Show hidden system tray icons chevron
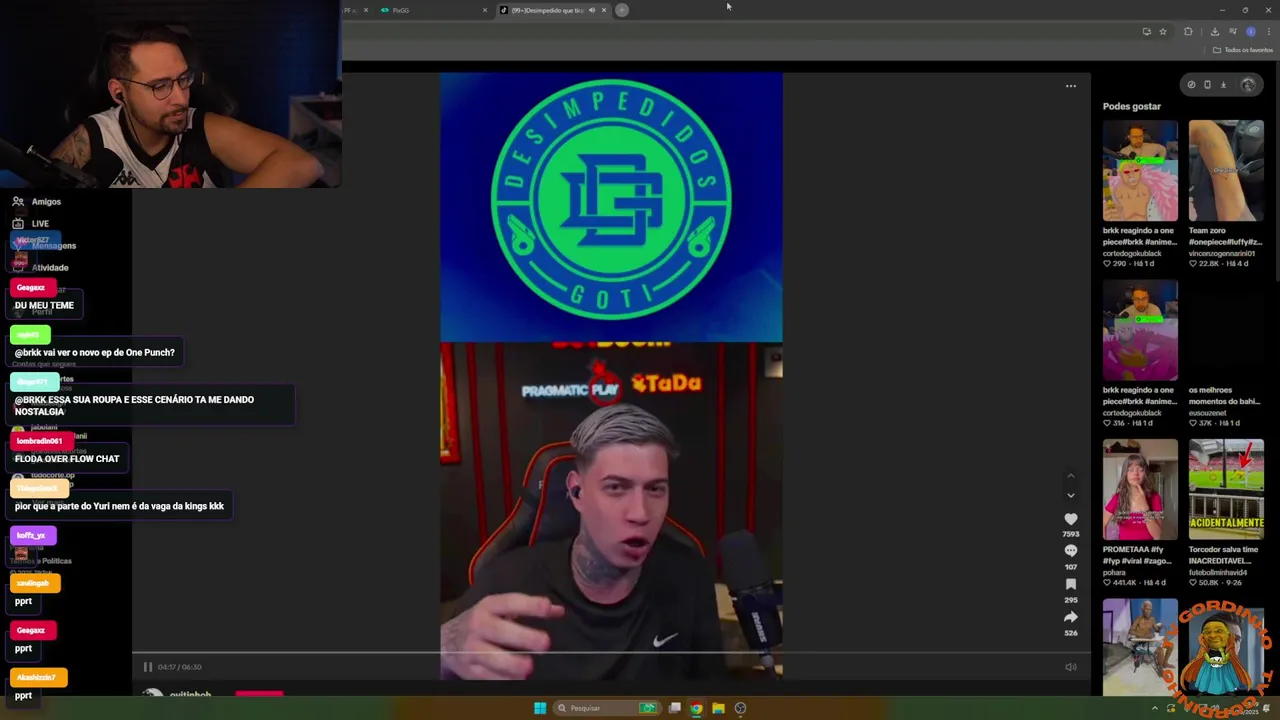The width and height of the screenshot is (1280, 720). (1155, 708)
